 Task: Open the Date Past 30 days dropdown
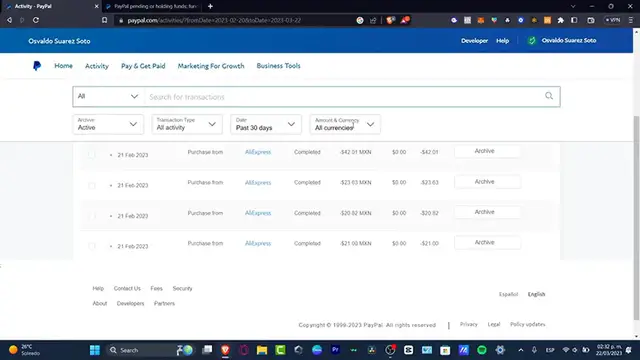[x=266, y=124]
